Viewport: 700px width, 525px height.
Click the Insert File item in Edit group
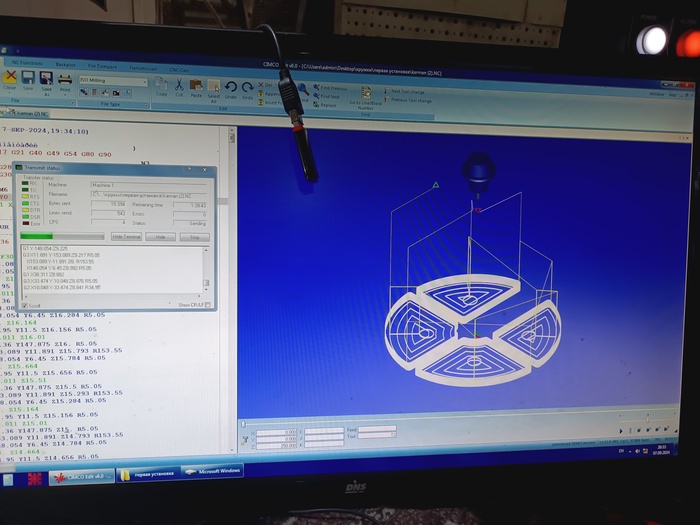[x=269, y=103]
